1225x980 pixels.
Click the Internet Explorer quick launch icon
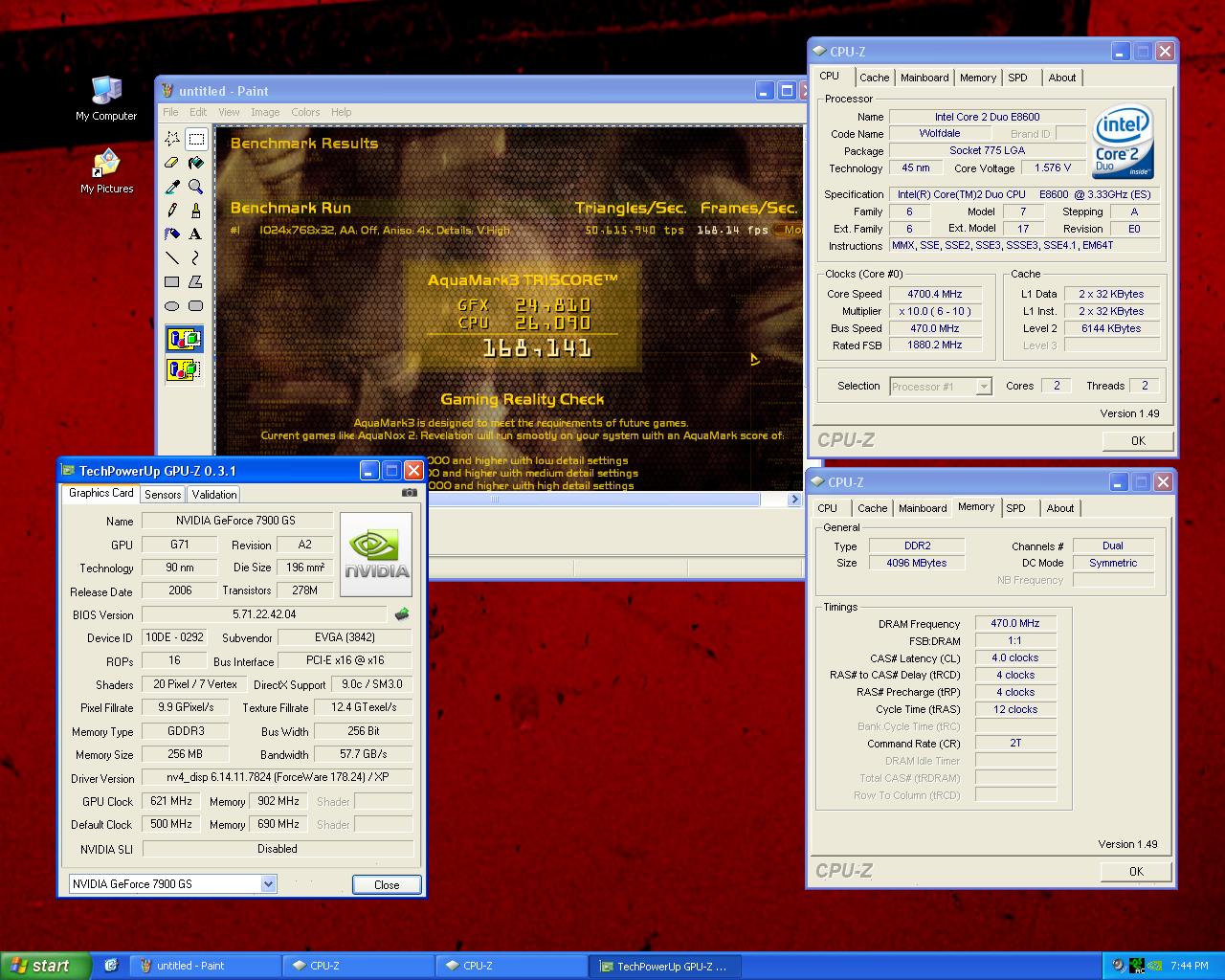(x=111, y=966)
